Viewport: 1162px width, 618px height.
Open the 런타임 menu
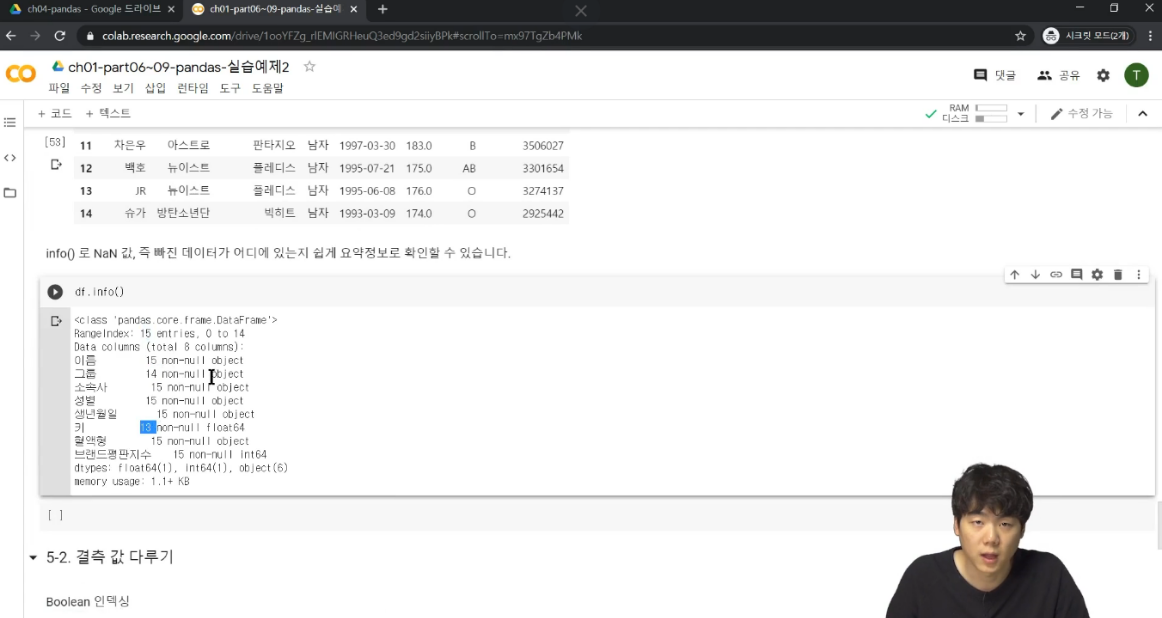click(x=193, y=88)
